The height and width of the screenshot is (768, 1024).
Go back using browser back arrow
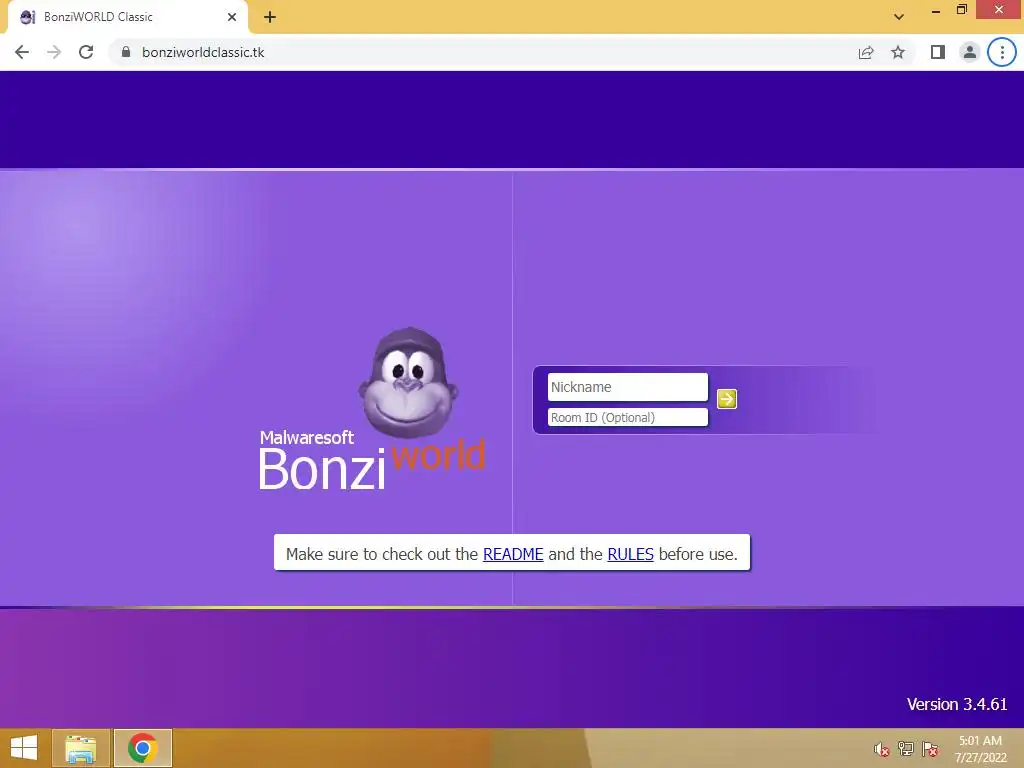[x=22, y=52]
